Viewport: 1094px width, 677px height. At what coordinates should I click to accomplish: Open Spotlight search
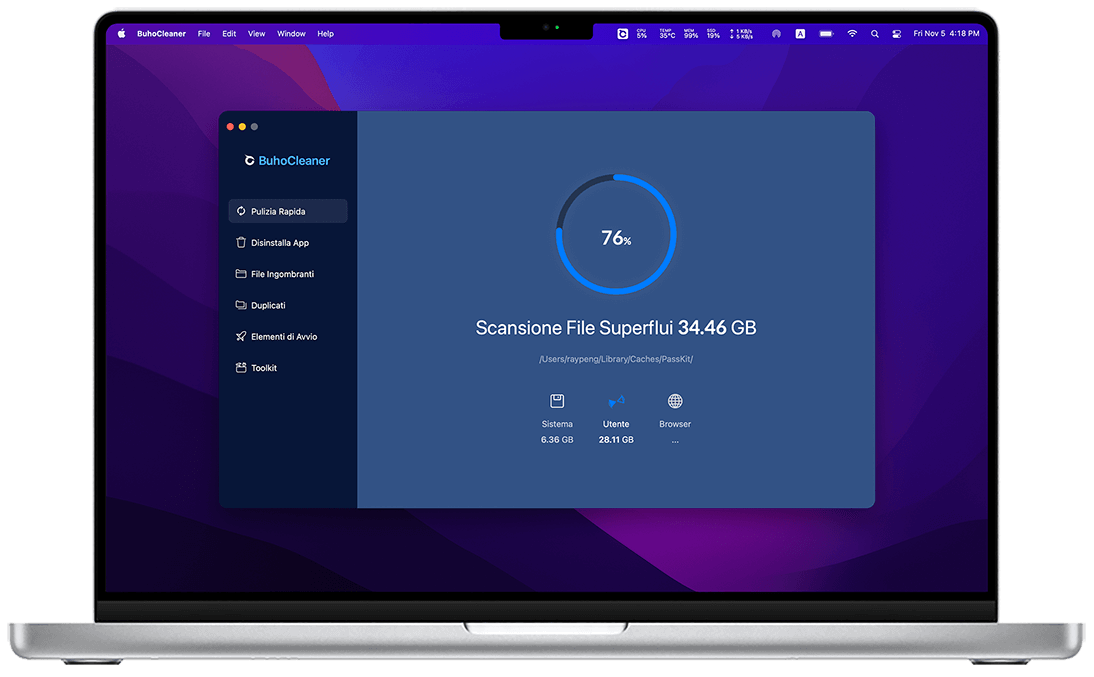(x=874, y=34)
